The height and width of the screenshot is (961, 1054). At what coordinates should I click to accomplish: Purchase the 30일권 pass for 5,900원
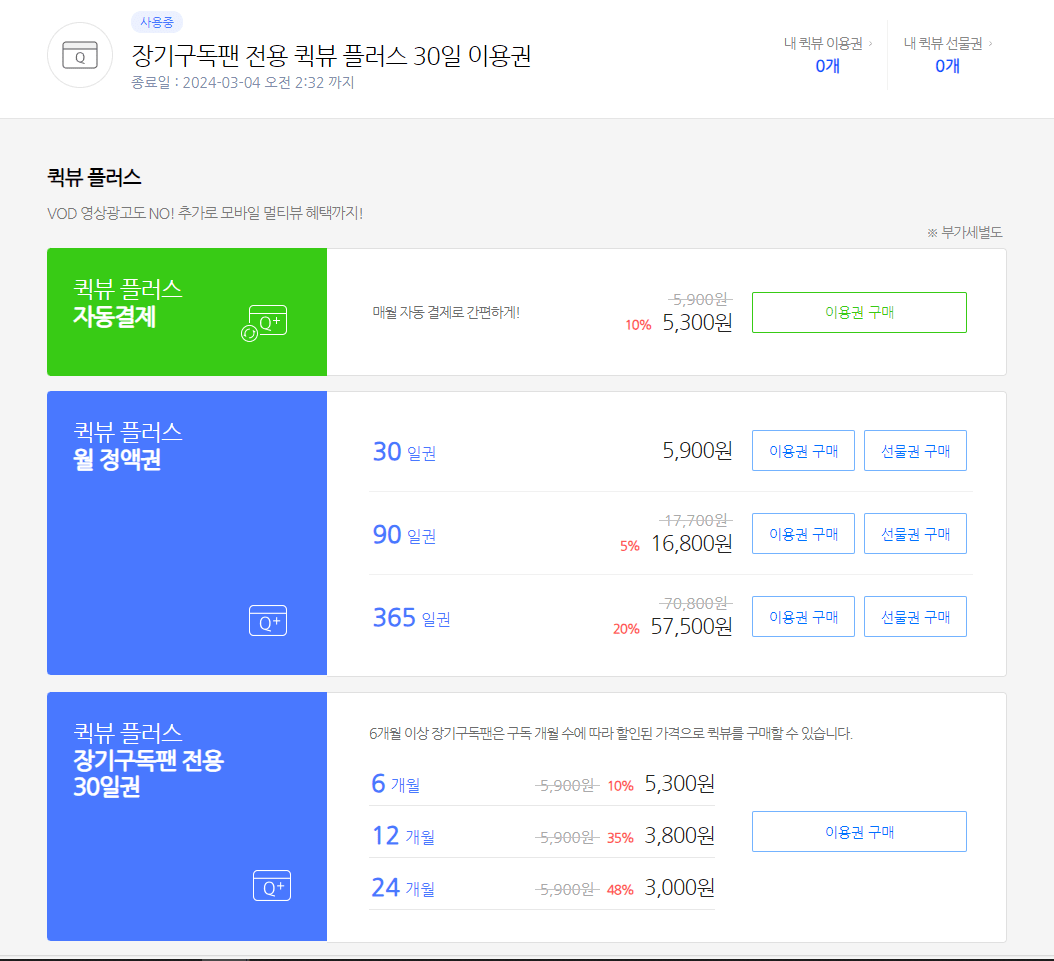803,450
